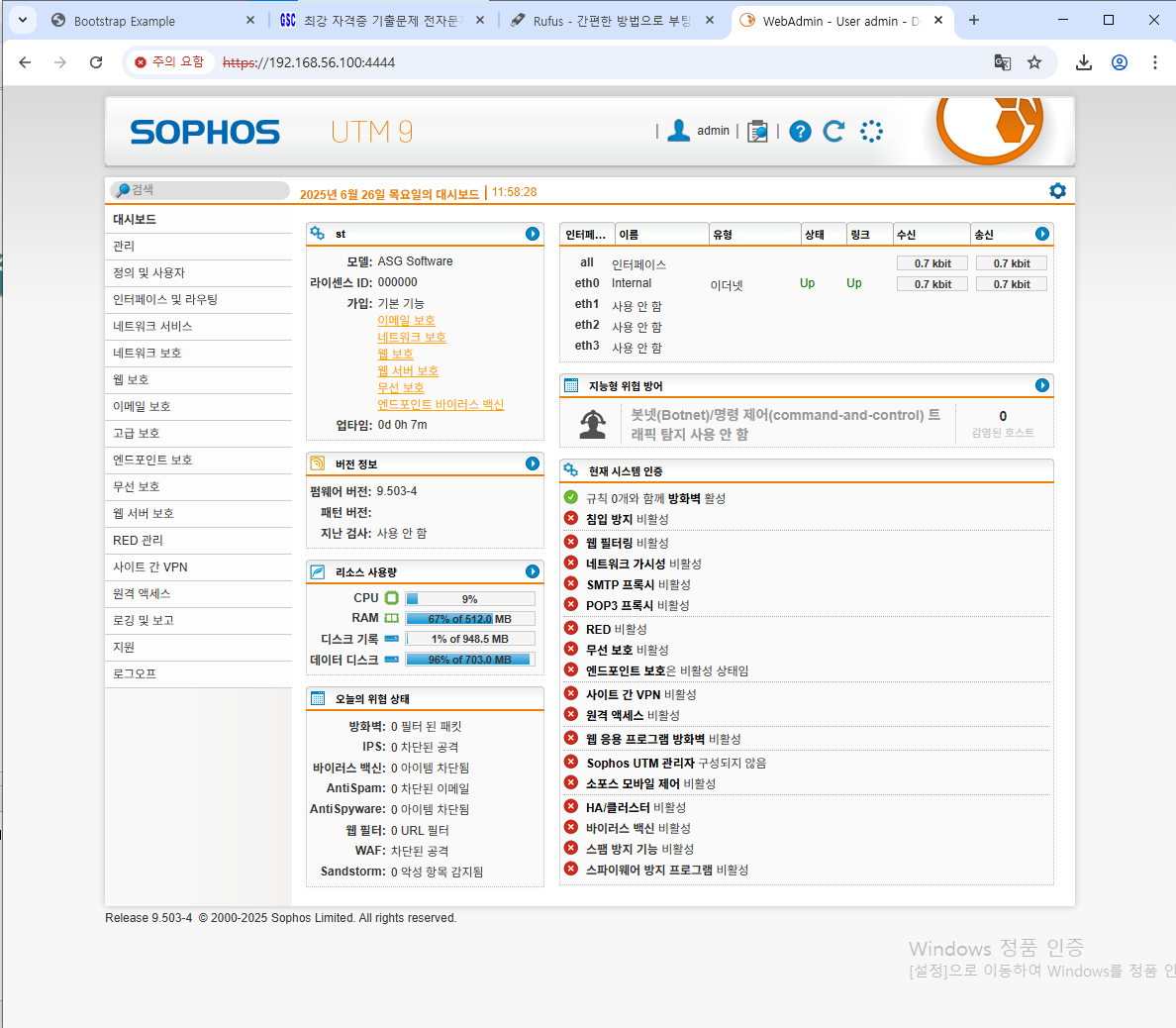1176x1028 pixels.
Task: Open 정의 및 사용자 in sidebar
Action: [x=199, y=273]
